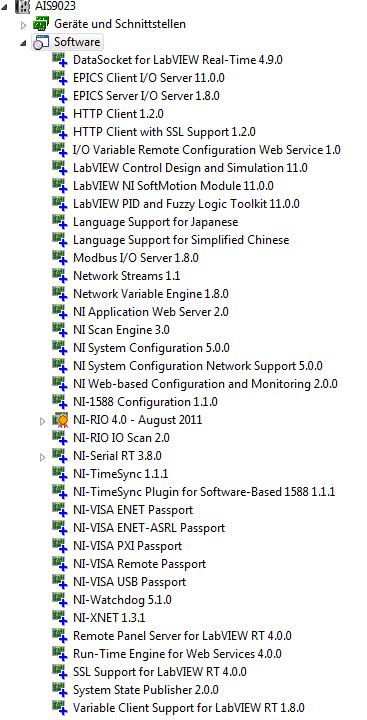Click icon beside HTTP Client 1.2.0
Viewport: 367px width, 720px height.
(60, 114)
